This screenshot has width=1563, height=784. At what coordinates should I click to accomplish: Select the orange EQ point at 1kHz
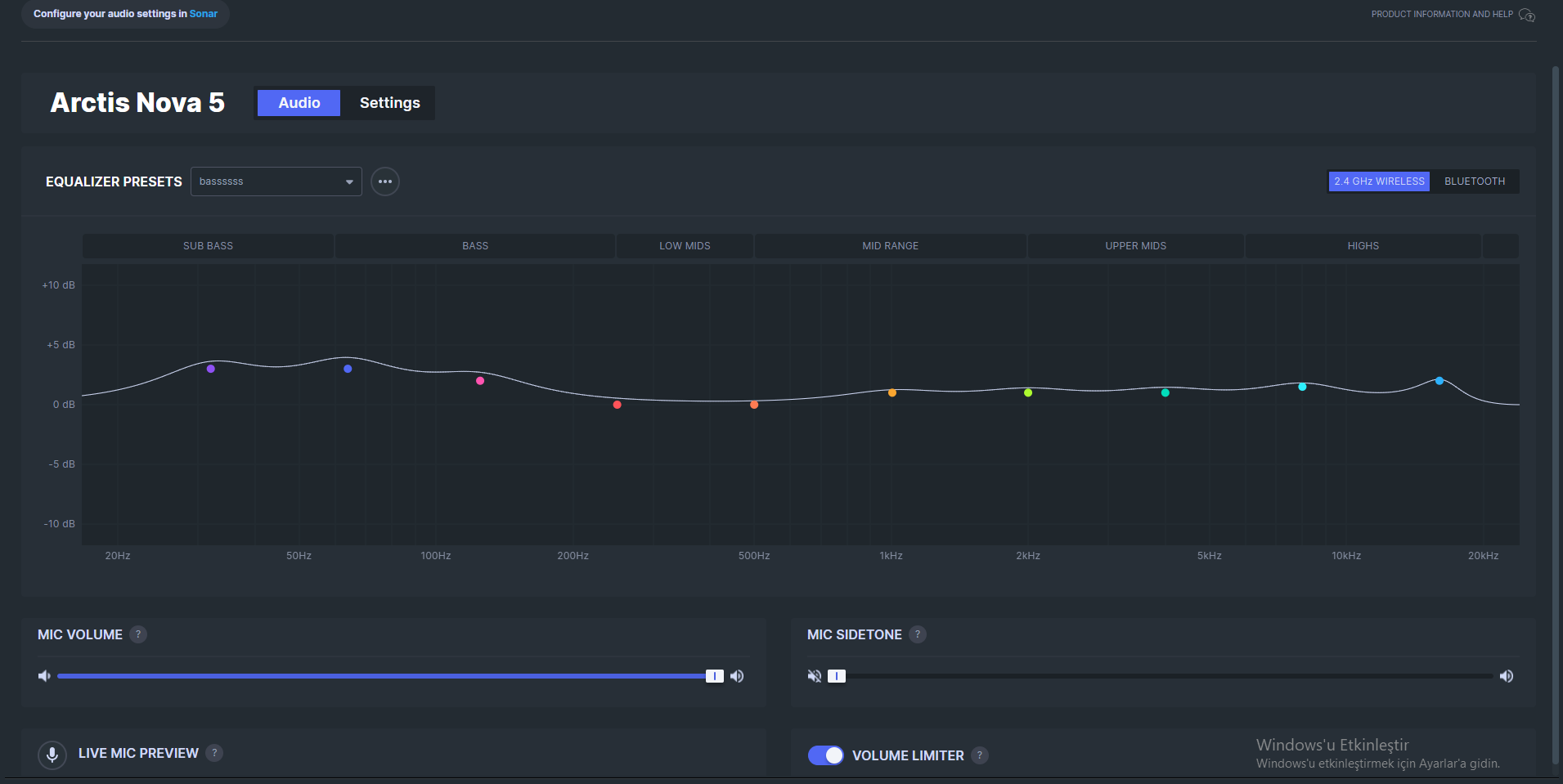[892, 393]
